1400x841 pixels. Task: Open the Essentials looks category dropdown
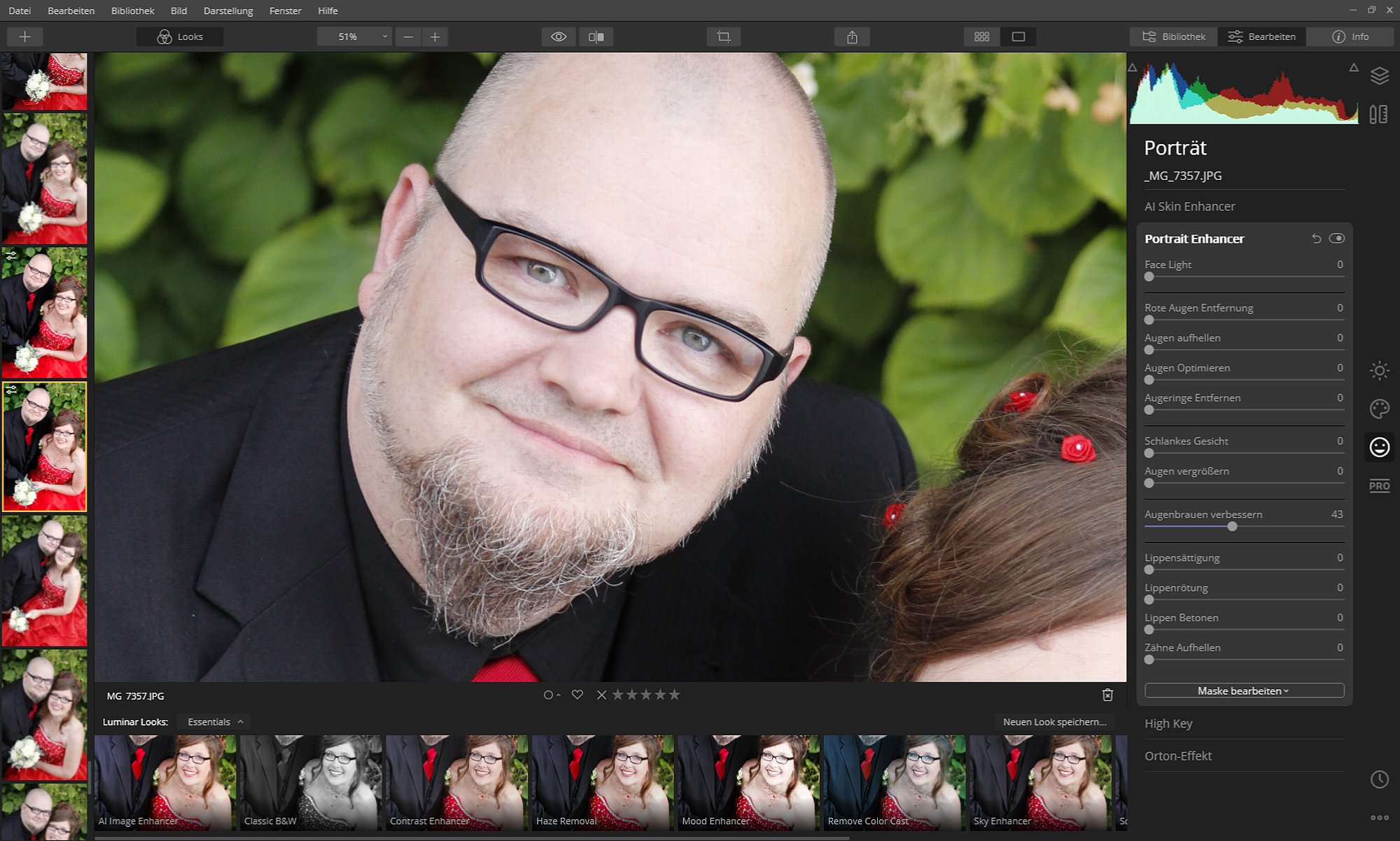click(215, 721)
